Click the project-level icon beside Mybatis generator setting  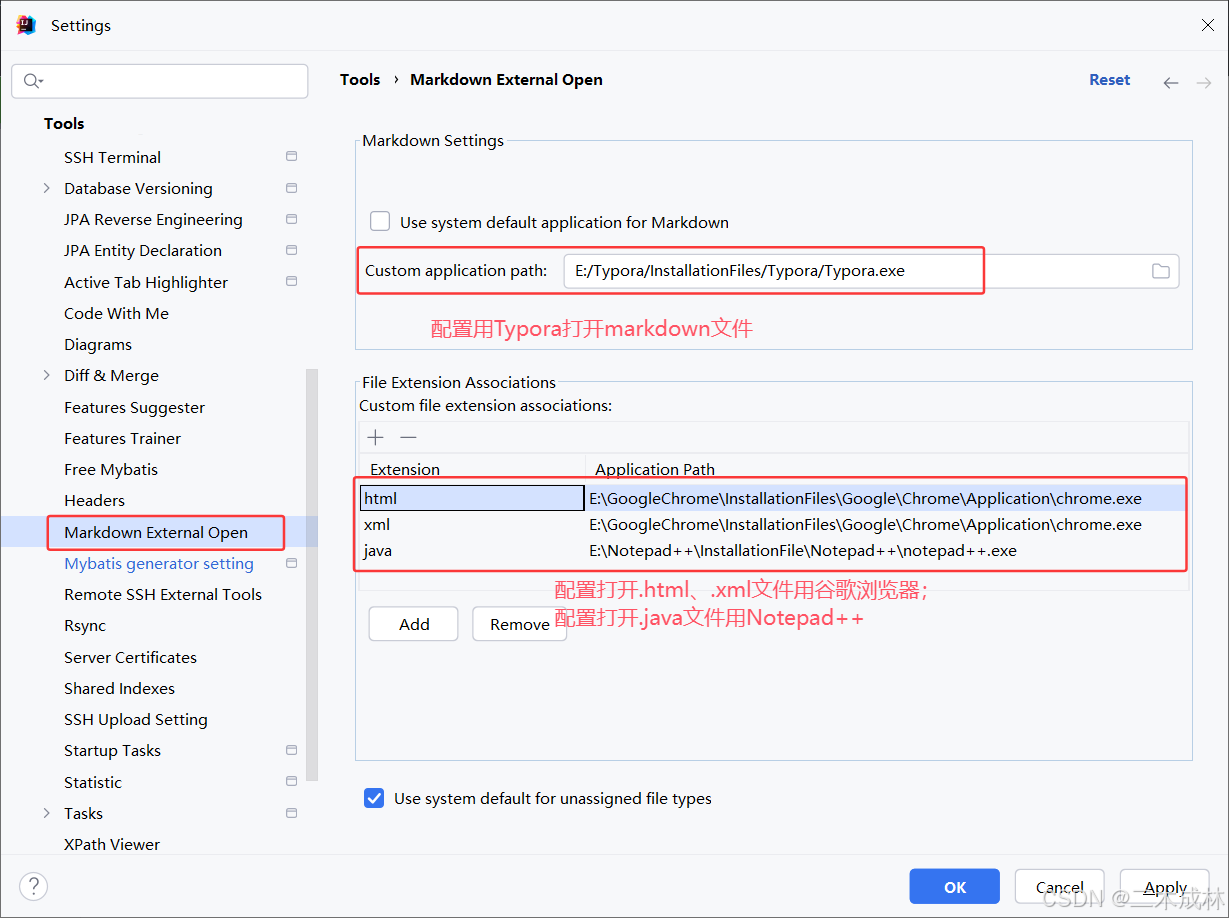(x=291, y=563)
